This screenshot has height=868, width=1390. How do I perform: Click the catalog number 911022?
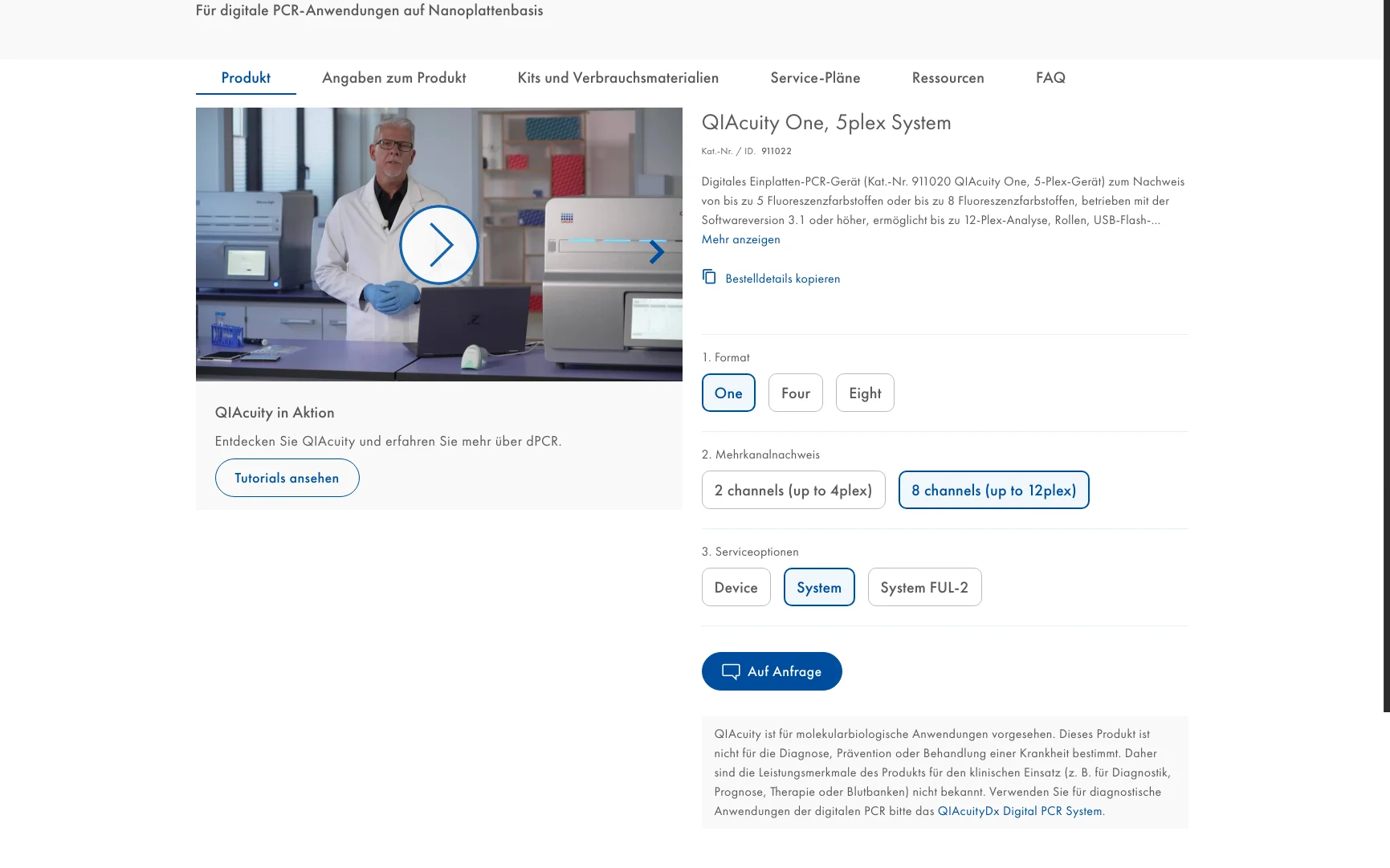tap(777, 151)
